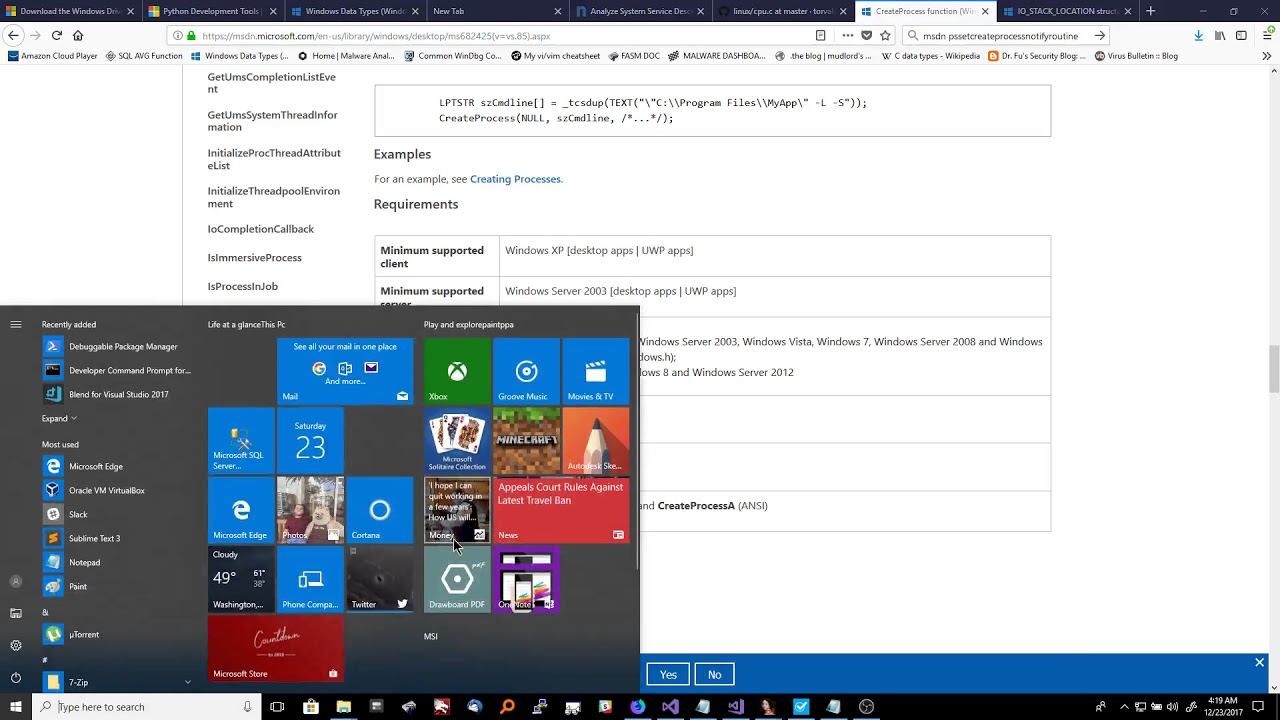
Task: Open Microsoft Edge in Most used list
Action: 117,466
